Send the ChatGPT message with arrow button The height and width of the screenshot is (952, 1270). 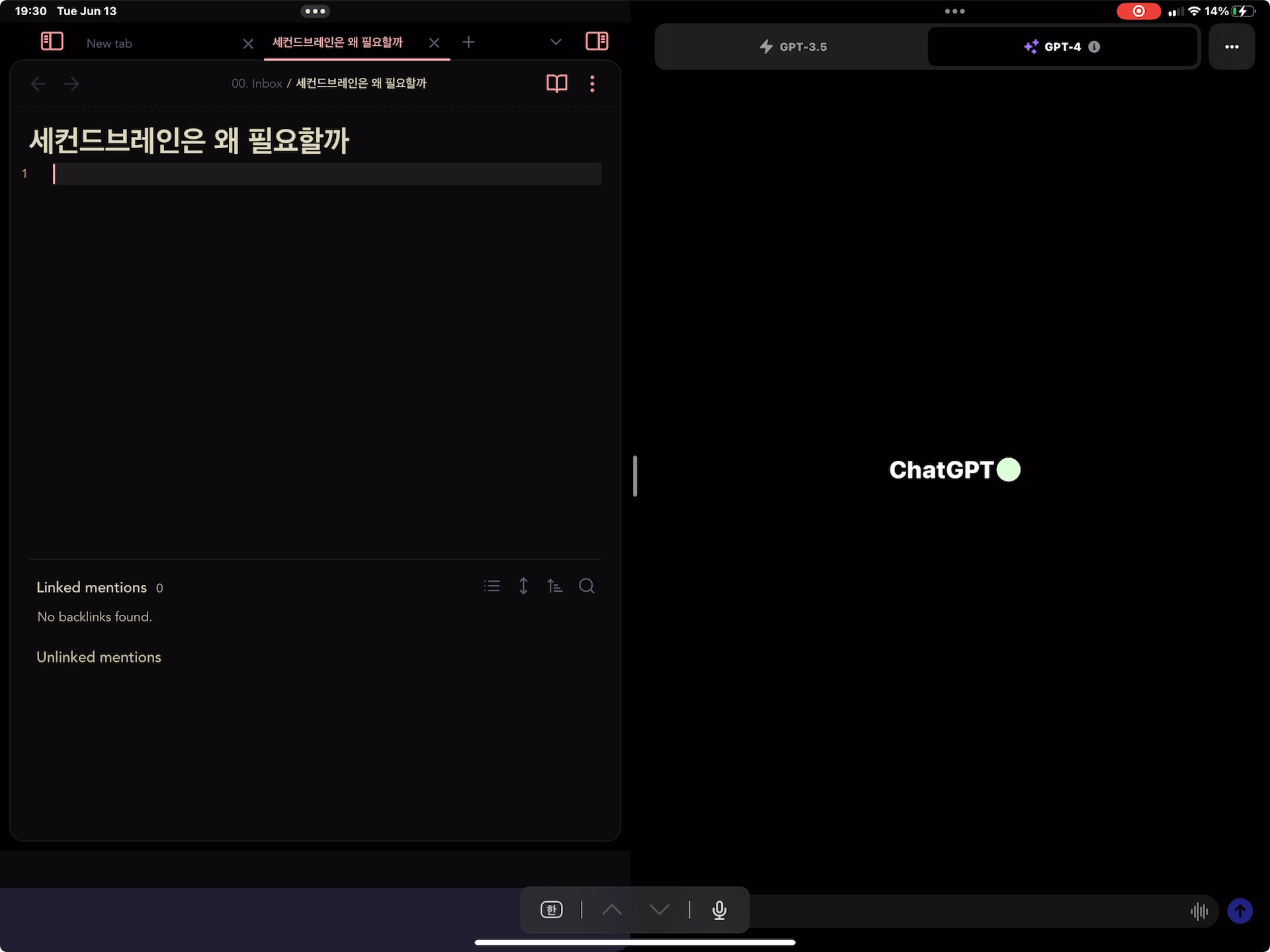click(1240, 911)
